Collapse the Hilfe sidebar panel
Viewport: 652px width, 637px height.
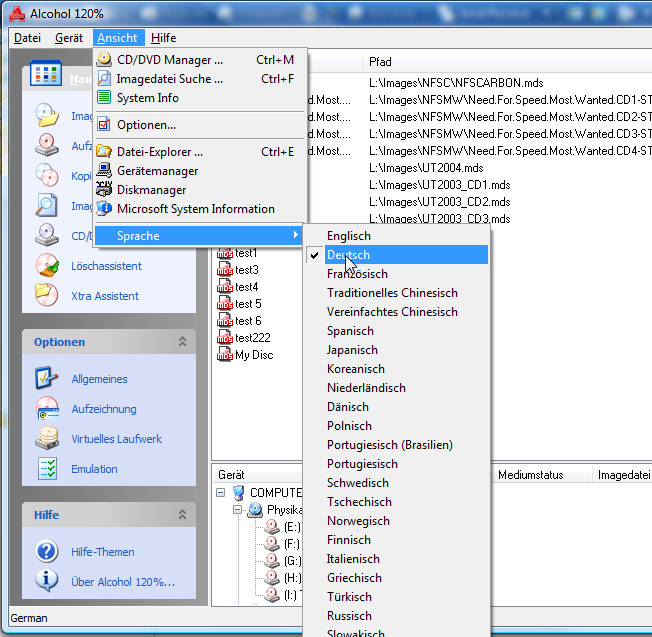[182, 515]
